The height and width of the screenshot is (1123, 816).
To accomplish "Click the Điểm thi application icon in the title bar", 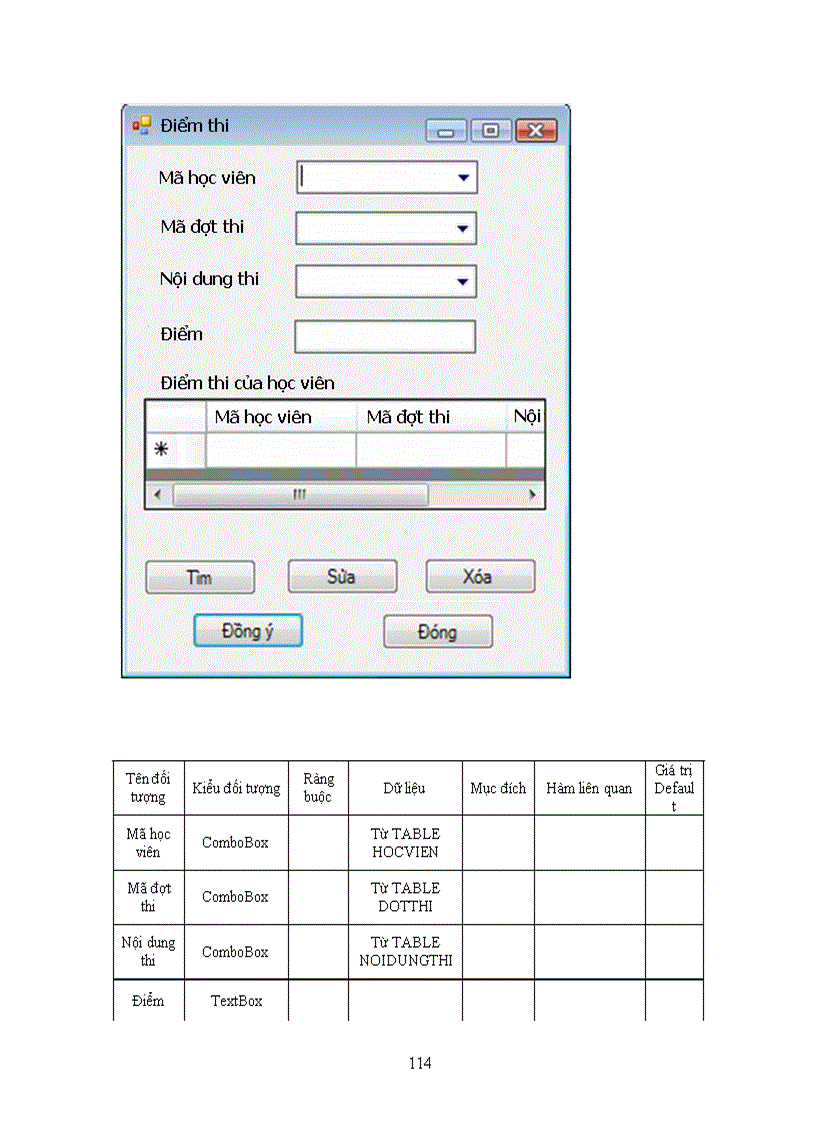I will pos(141,126).
